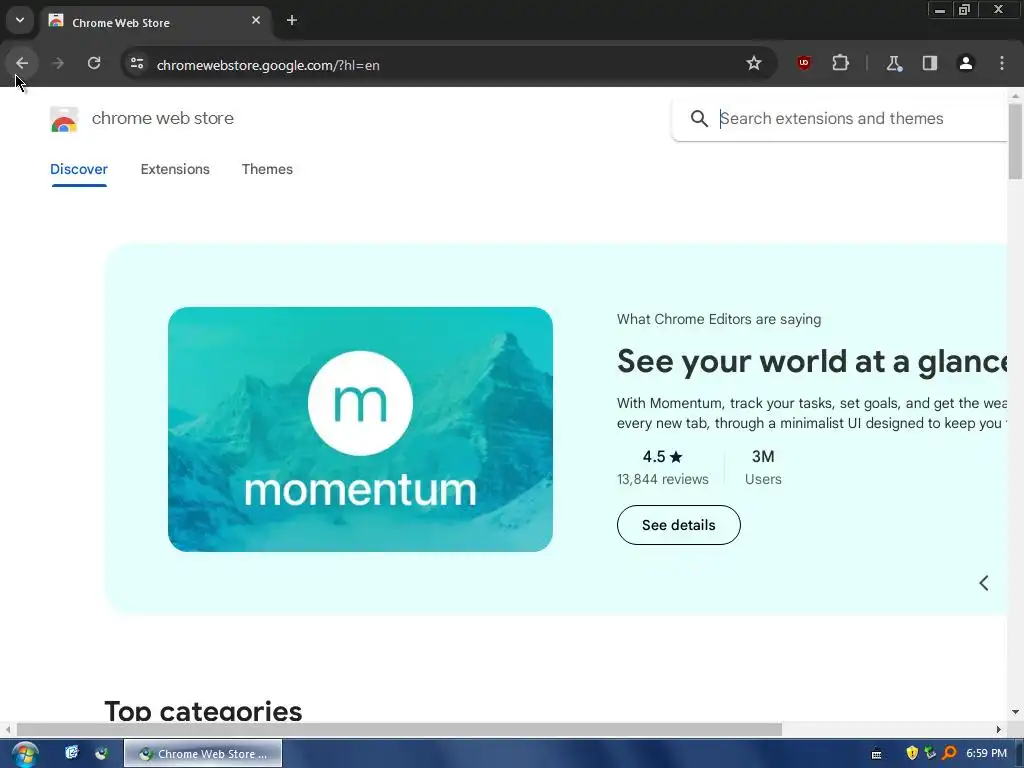Expand the tab search dropdown arrow
This screenshot has width=1024, height=768.
click(x=20, y=20)
